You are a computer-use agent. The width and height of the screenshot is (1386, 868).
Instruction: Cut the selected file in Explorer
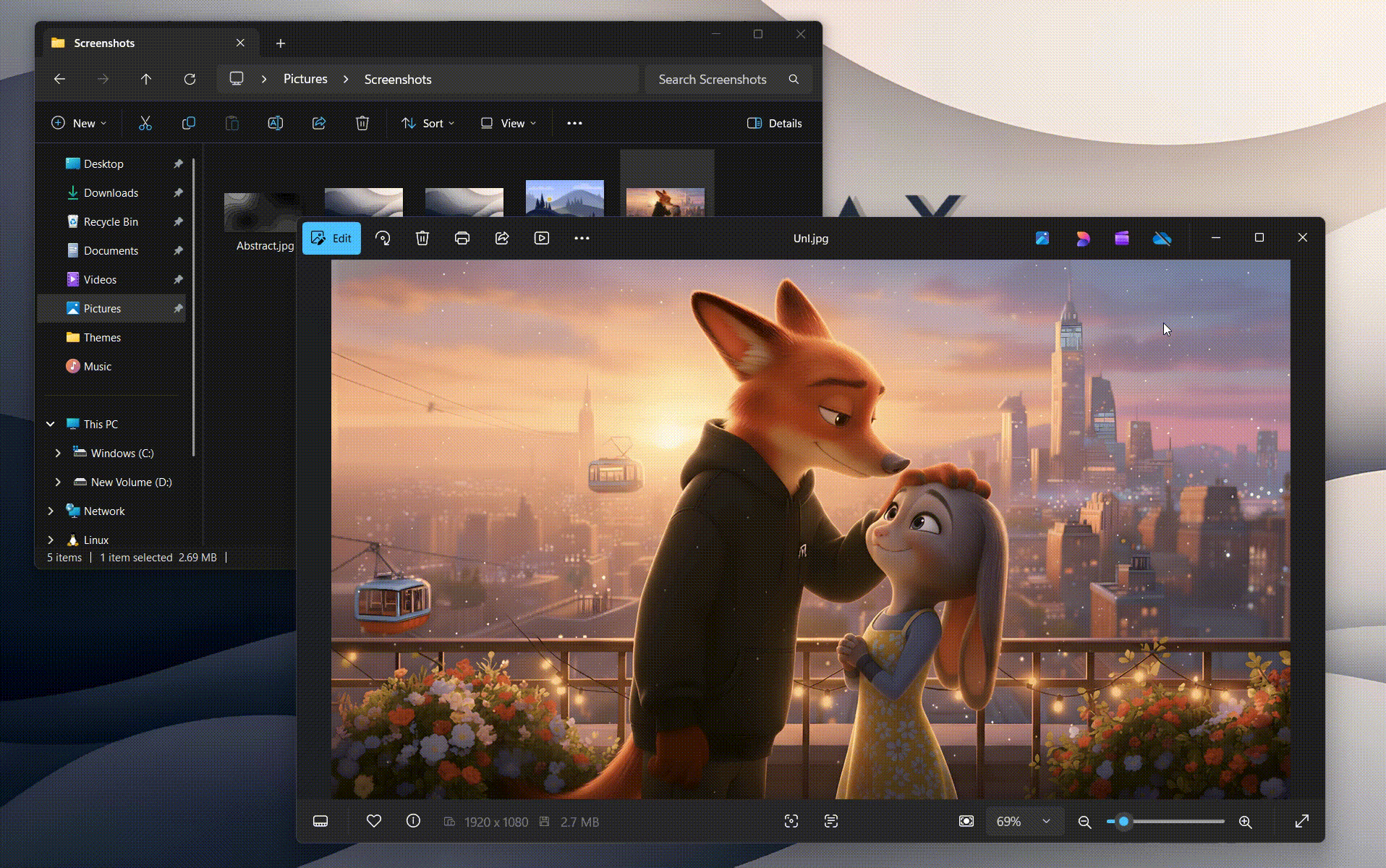click(145, 123)
